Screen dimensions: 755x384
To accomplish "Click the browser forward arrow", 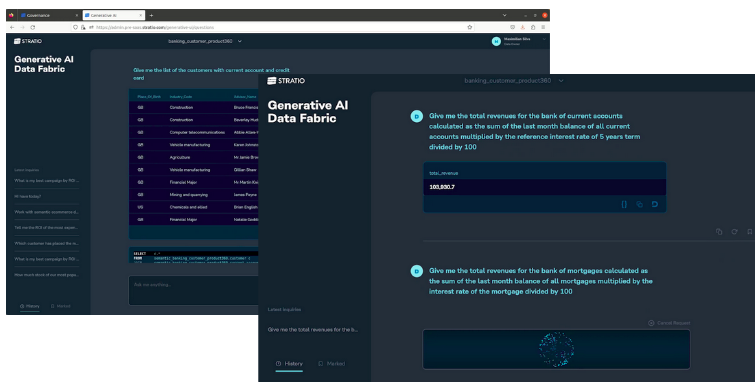I will click(x=22, y=27).
